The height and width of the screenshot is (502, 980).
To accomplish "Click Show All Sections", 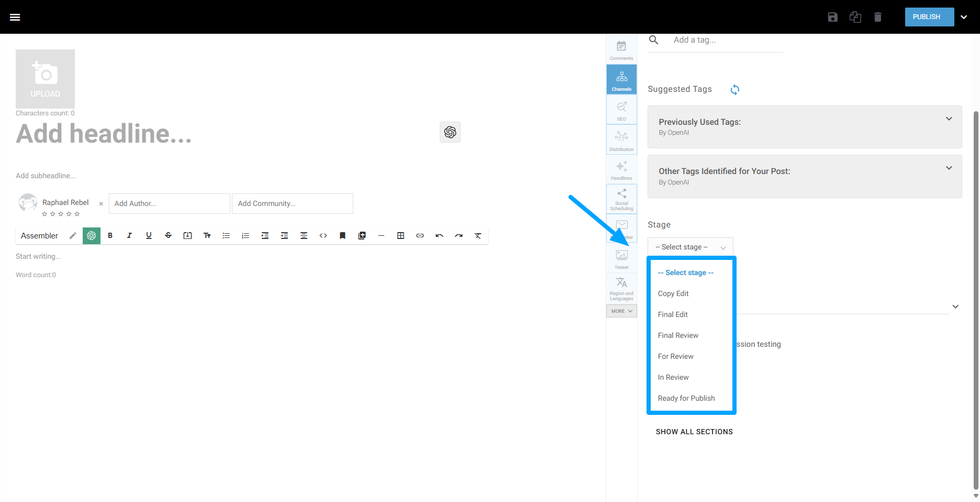I will [694, 432].
